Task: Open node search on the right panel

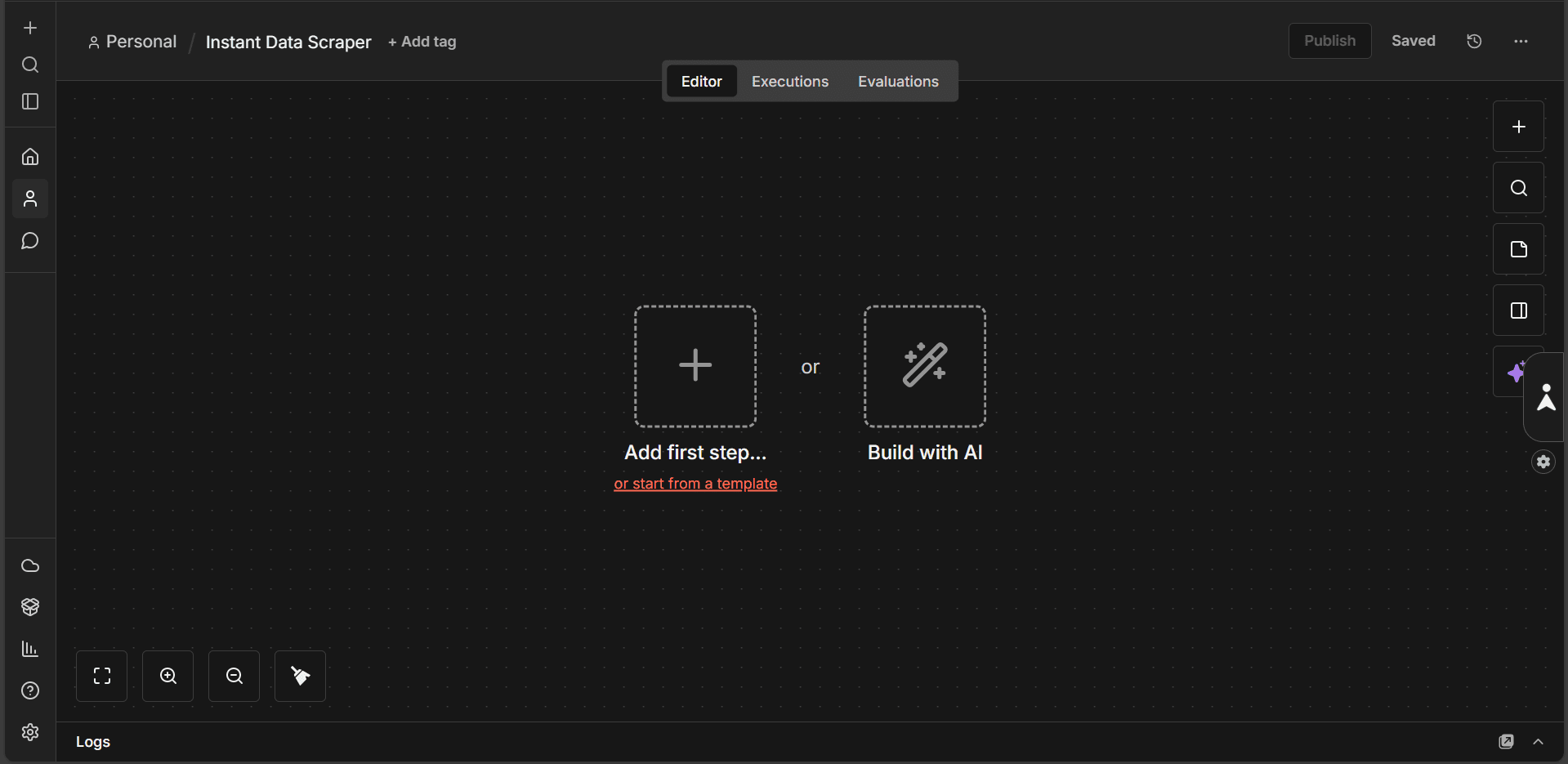Action: click(x=1518, y=188)
